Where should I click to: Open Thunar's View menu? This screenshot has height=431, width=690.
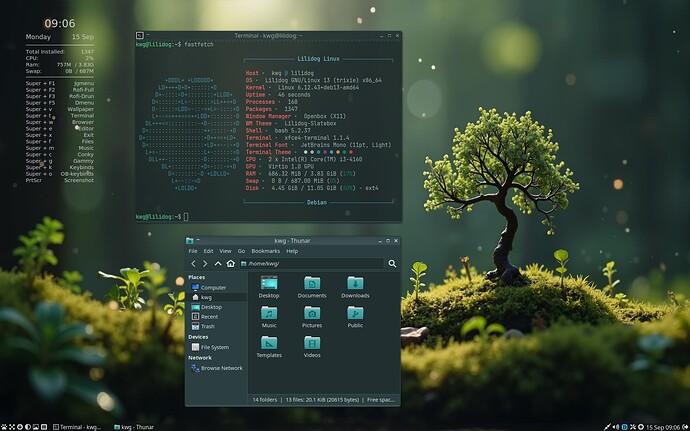[x=225, y=251]
